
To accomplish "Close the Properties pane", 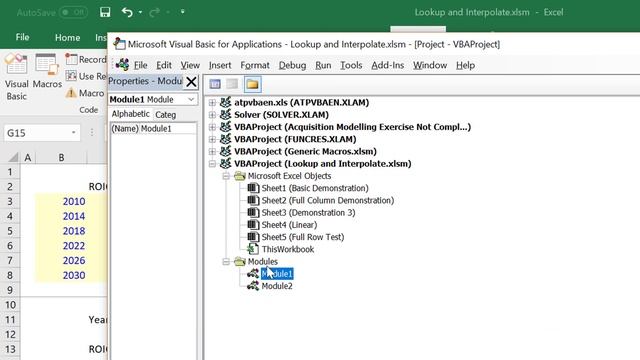I will point(191,82).
